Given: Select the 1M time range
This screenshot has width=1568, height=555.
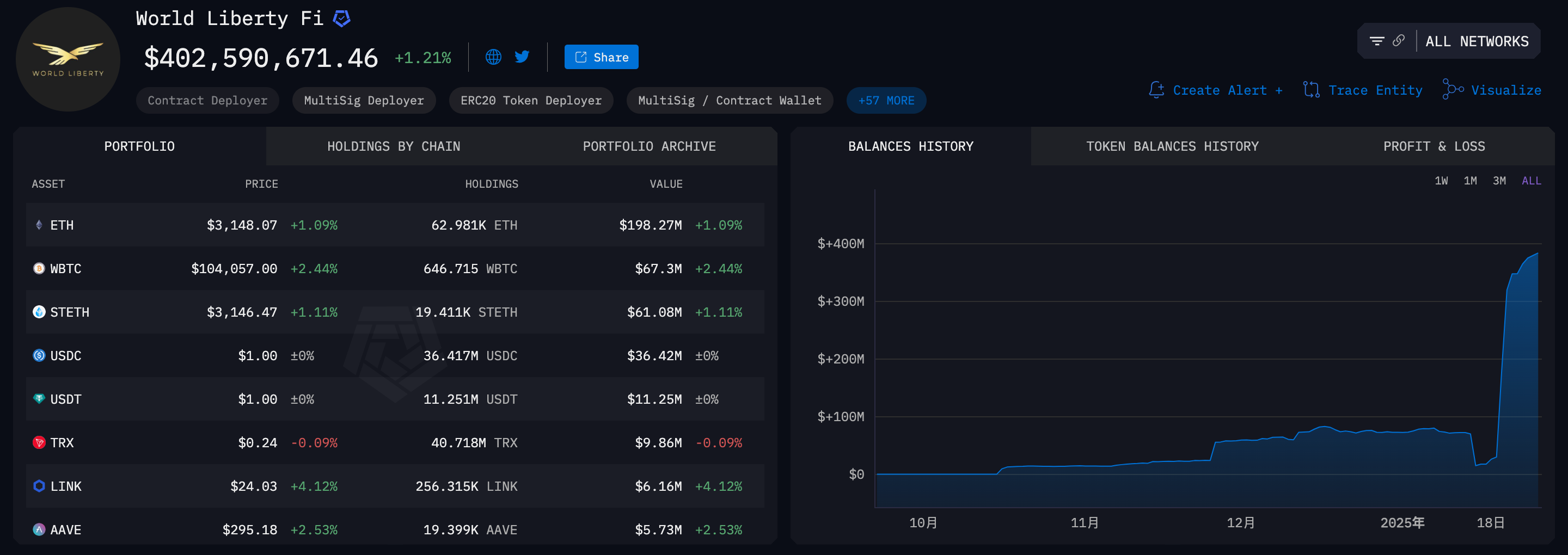Looking at the screenshot, I should (1470, 181).
